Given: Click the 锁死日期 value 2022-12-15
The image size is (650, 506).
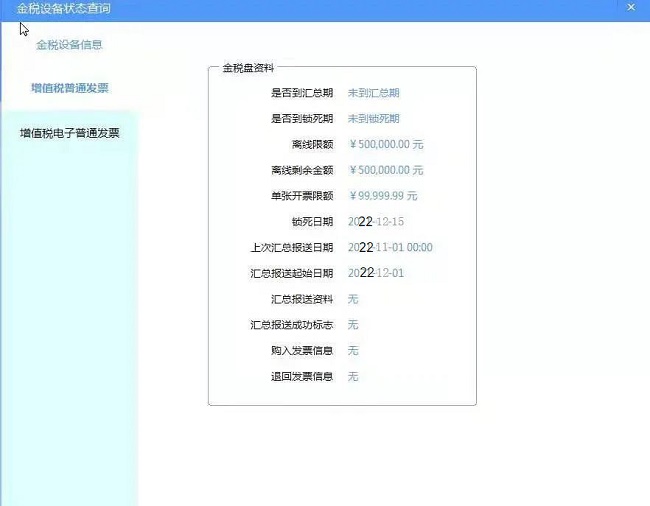Looking at the screenshot, I should coord(375,221).
